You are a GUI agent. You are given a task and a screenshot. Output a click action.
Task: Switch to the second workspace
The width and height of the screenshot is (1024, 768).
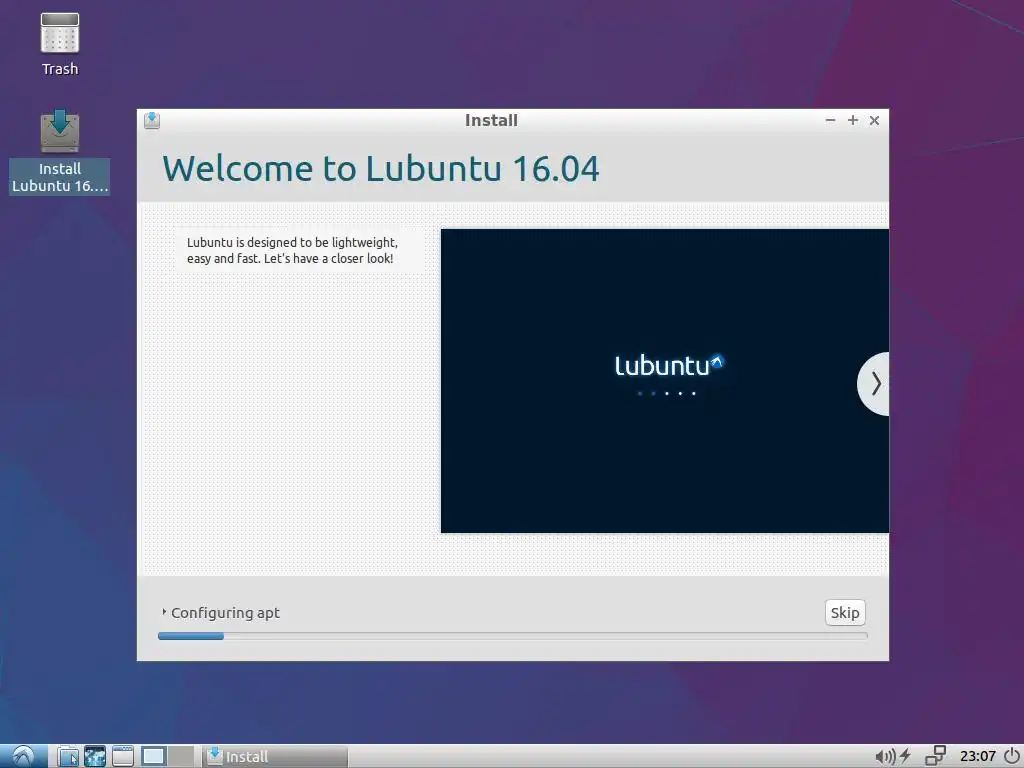tap(181, 756)
